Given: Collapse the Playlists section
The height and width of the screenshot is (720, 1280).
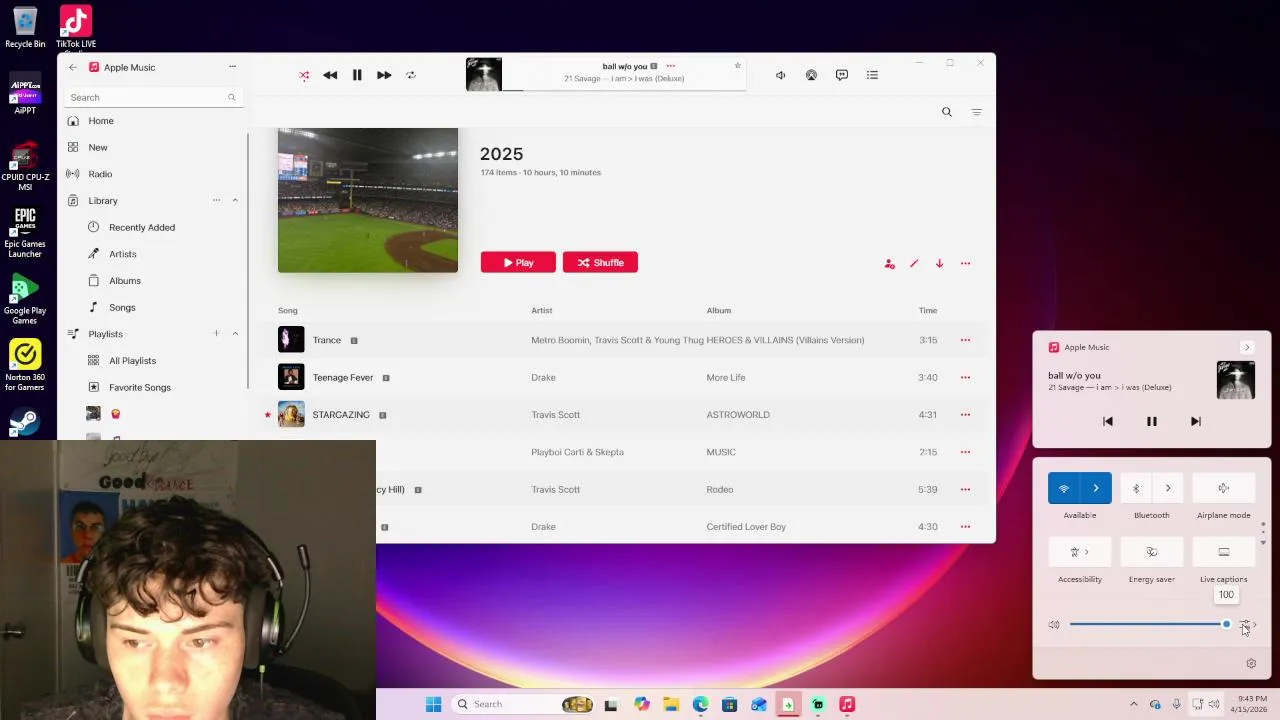Looking at the screenshot, I should point(235,334).
